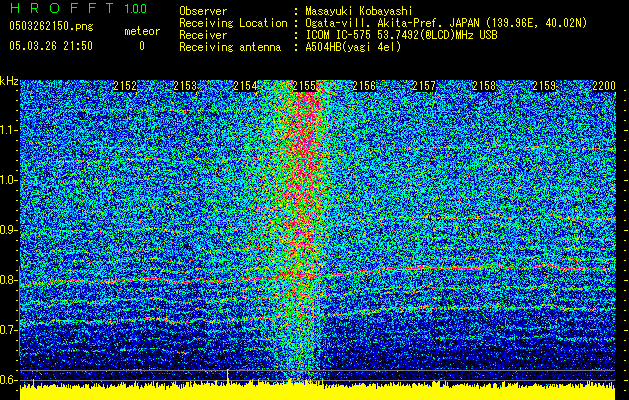The height and width of the screenshot is (400, 629).
Task: Click frequency axis label 0.8
Action: (x=8, y=280)
